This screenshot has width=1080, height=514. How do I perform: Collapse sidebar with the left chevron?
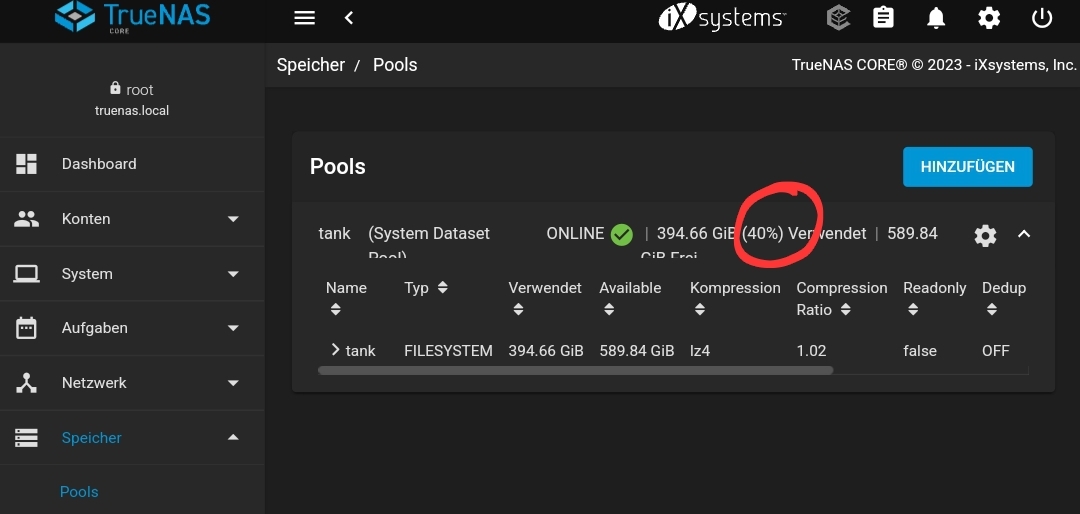click(x=349, y=18)
